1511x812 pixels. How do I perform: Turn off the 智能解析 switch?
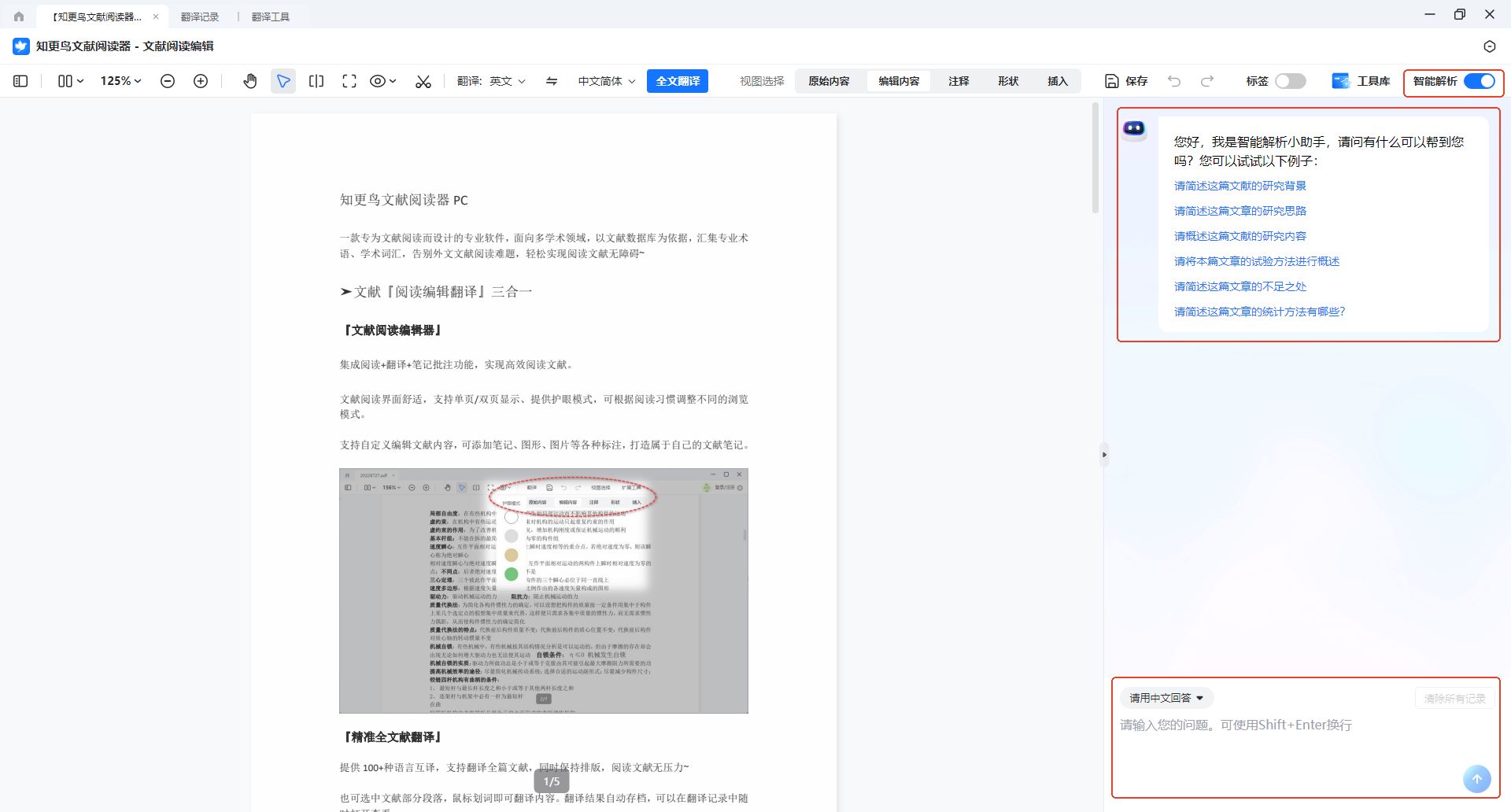1480,81
